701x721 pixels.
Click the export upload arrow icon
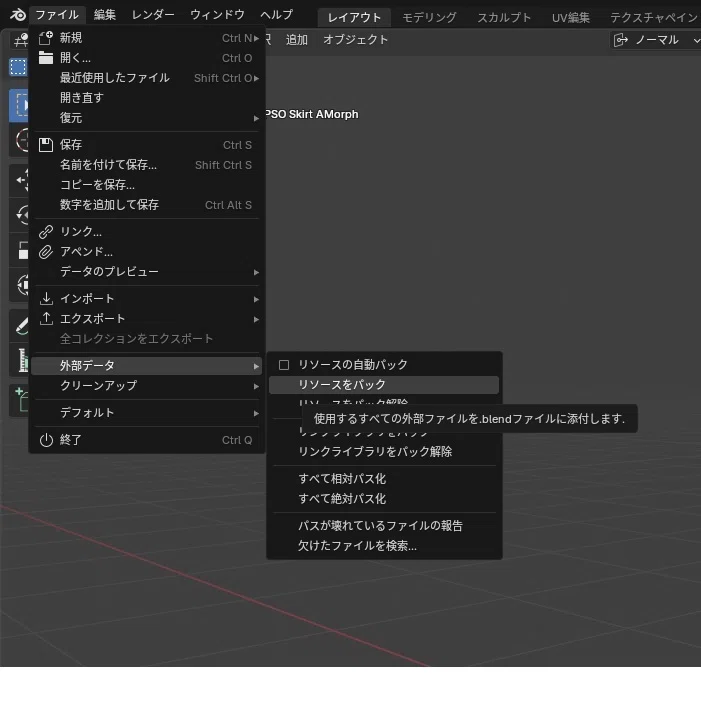click(46, 319)
